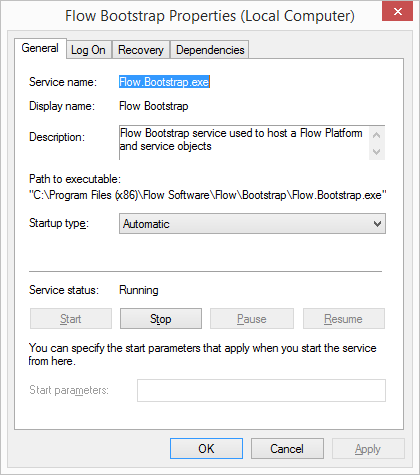Select the highlighted Flow.Bootstrap.exe service name
Viewport: 420px width, 475px height.
(164, 82)
